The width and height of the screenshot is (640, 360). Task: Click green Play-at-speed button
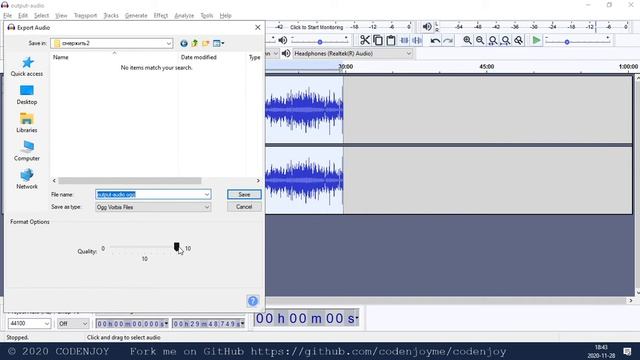pos(536,40)
